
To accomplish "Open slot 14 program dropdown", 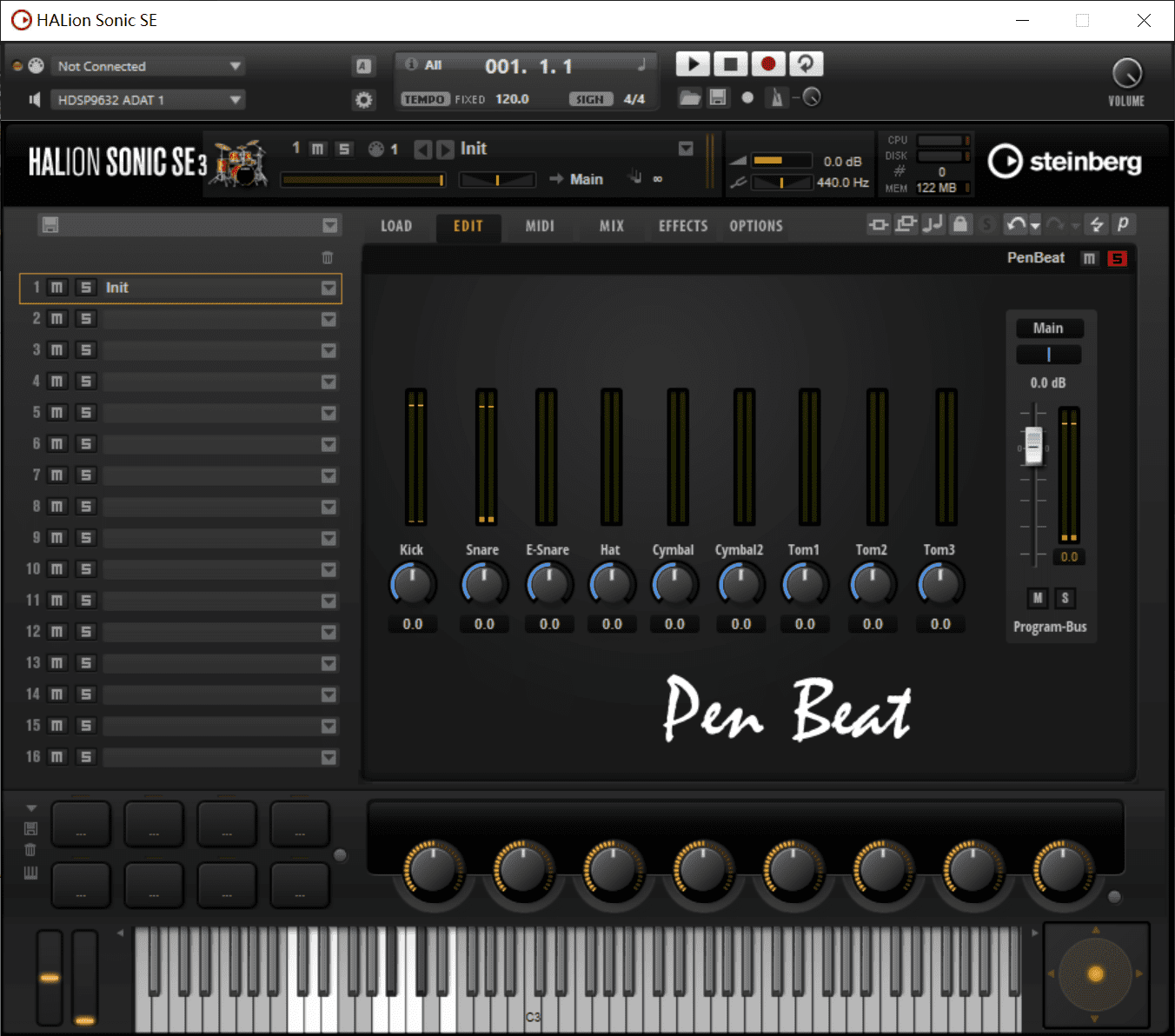I will click(329, 694).
